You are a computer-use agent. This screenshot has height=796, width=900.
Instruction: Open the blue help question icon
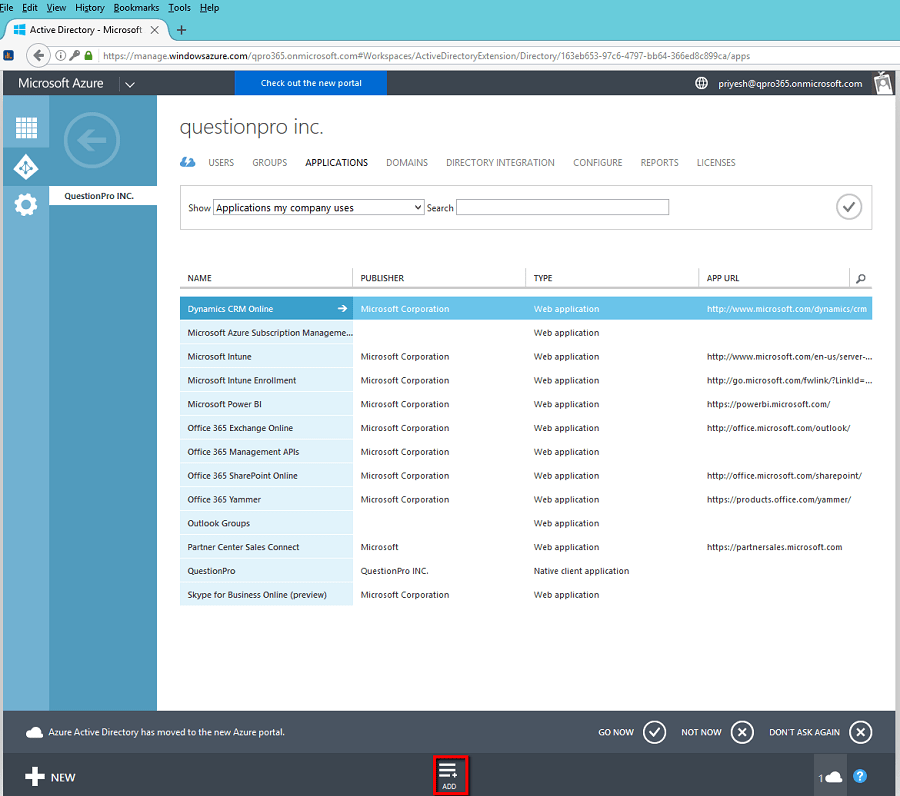[x=859, y=776]
